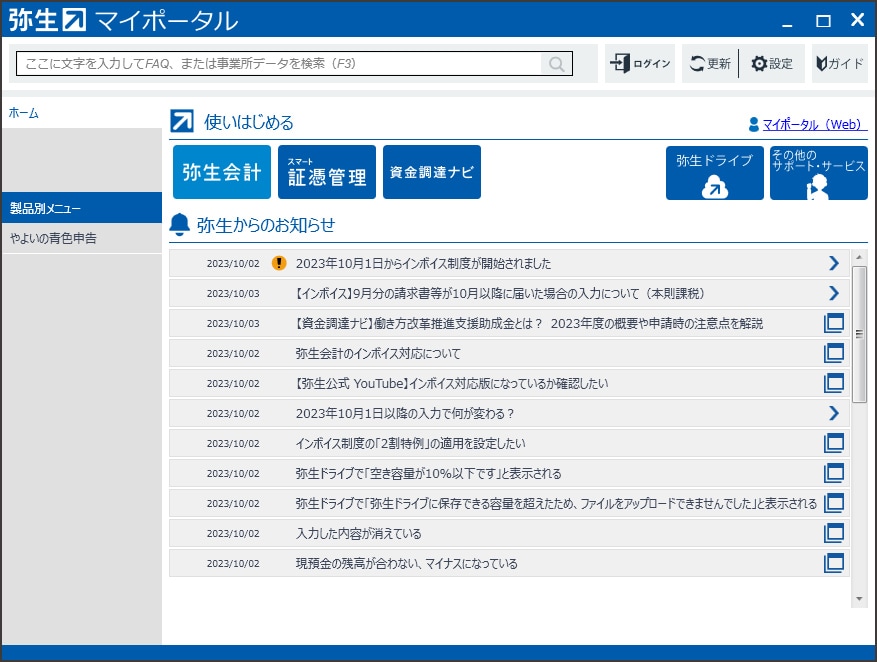The height and width of the screenshot is (662, 877).
Task: Click the 弥生 logo in the title bar
Action: pyautogui.click(x=47, y=20)
